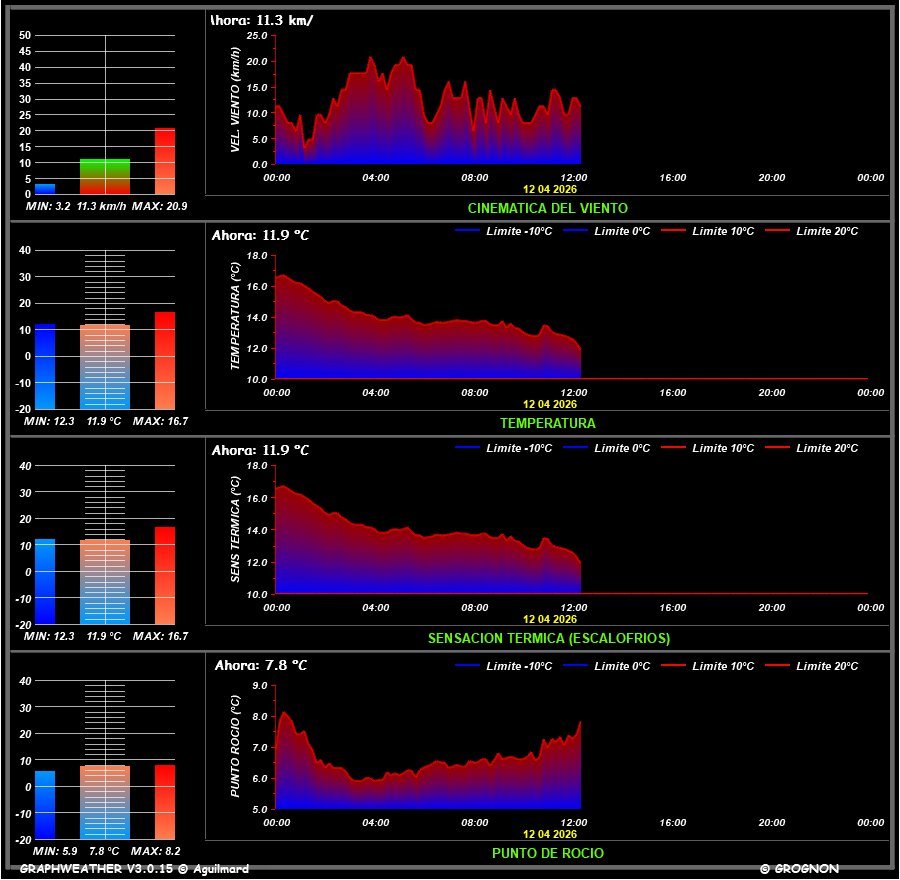Toggle Limite 10°C legend in wind chill chart
This screenshot has width=900, height=880.
pos(723,448)
